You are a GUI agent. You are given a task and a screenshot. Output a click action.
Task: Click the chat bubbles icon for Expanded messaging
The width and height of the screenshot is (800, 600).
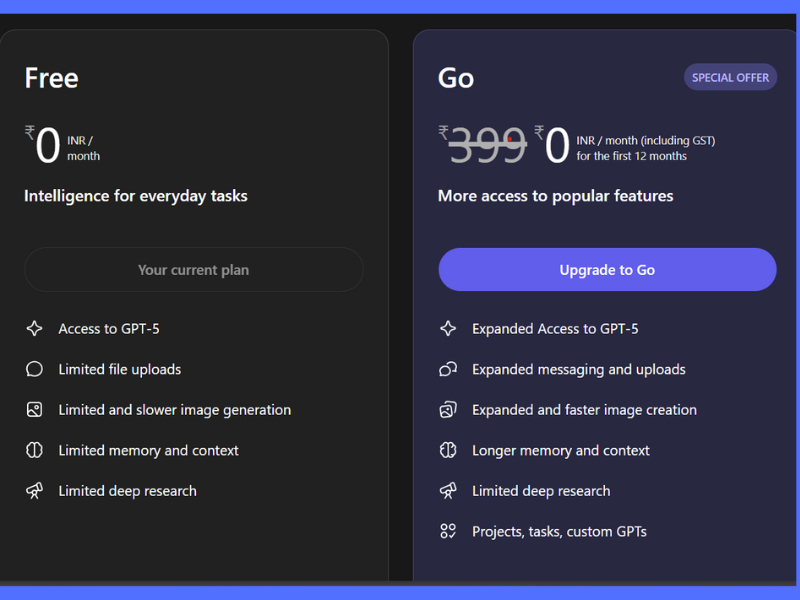448,369
